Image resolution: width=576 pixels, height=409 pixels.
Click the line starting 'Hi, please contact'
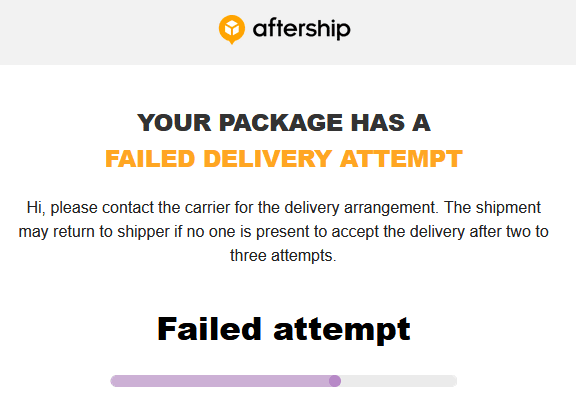tap(284, 208)
